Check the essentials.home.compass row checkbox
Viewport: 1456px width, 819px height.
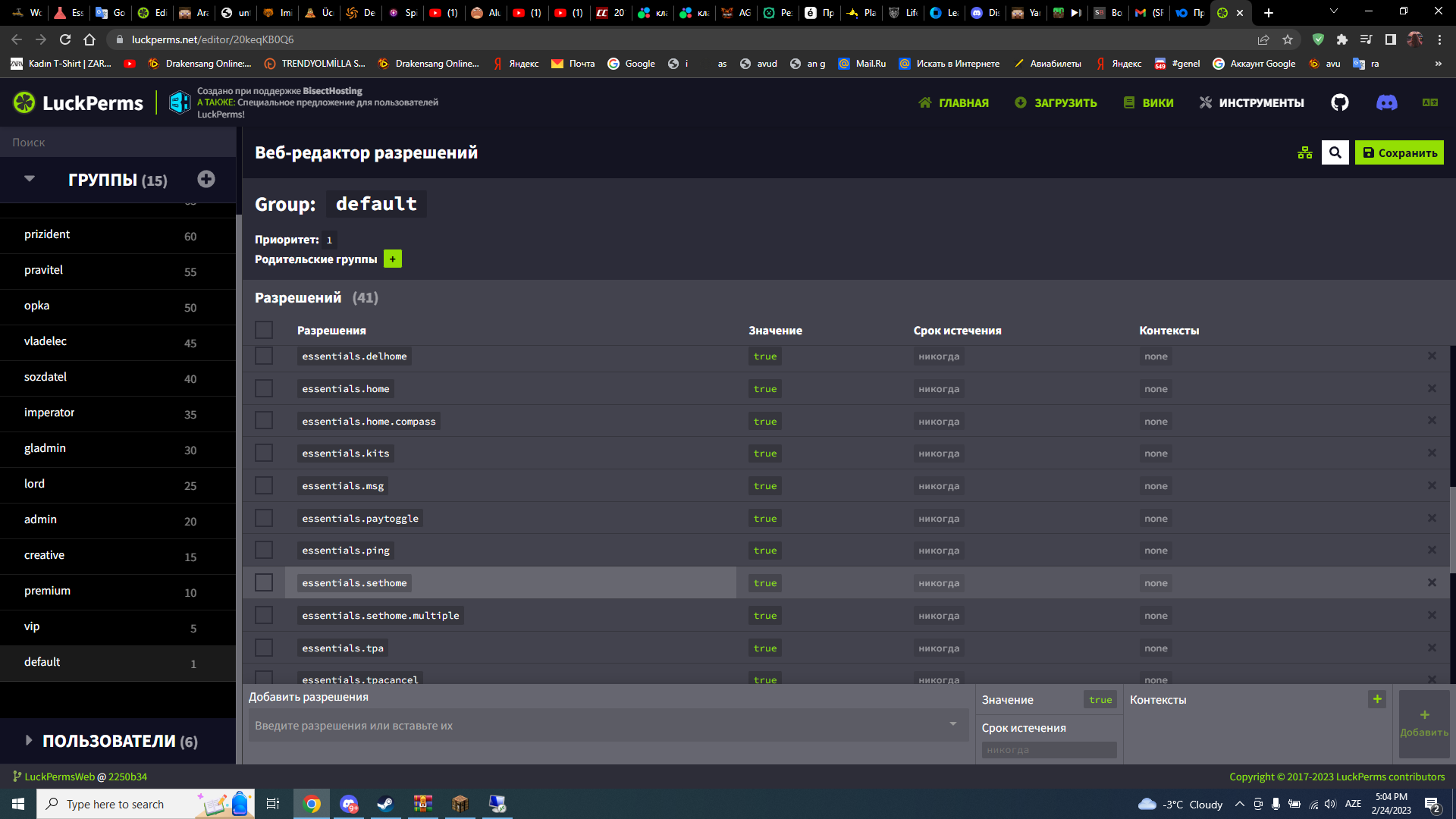(264, 421)
